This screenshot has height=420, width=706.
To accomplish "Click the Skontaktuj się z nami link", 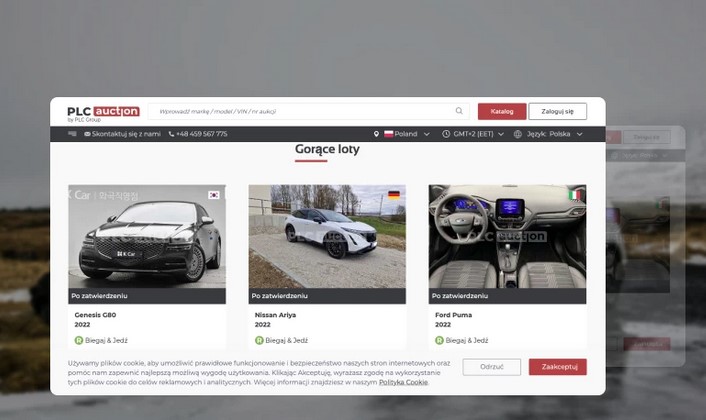I will tap(126, 134).
